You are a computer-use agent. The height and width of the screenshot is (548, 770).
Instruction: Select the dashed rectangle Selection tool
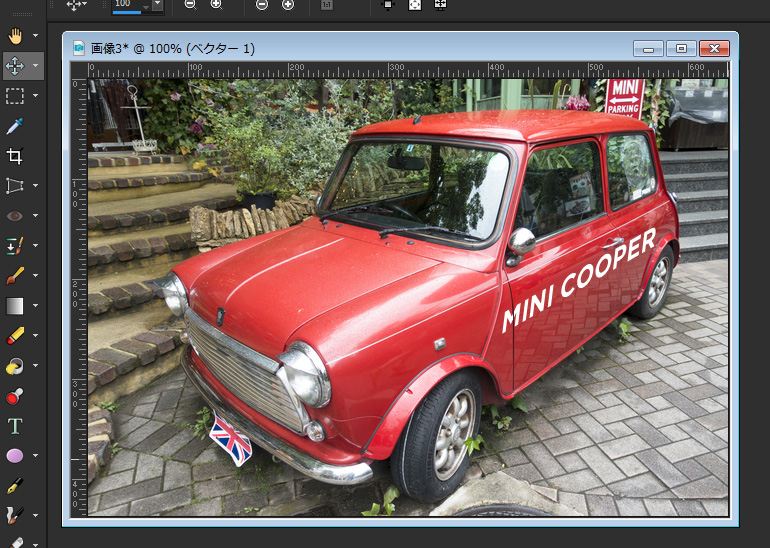coord(15,96)
